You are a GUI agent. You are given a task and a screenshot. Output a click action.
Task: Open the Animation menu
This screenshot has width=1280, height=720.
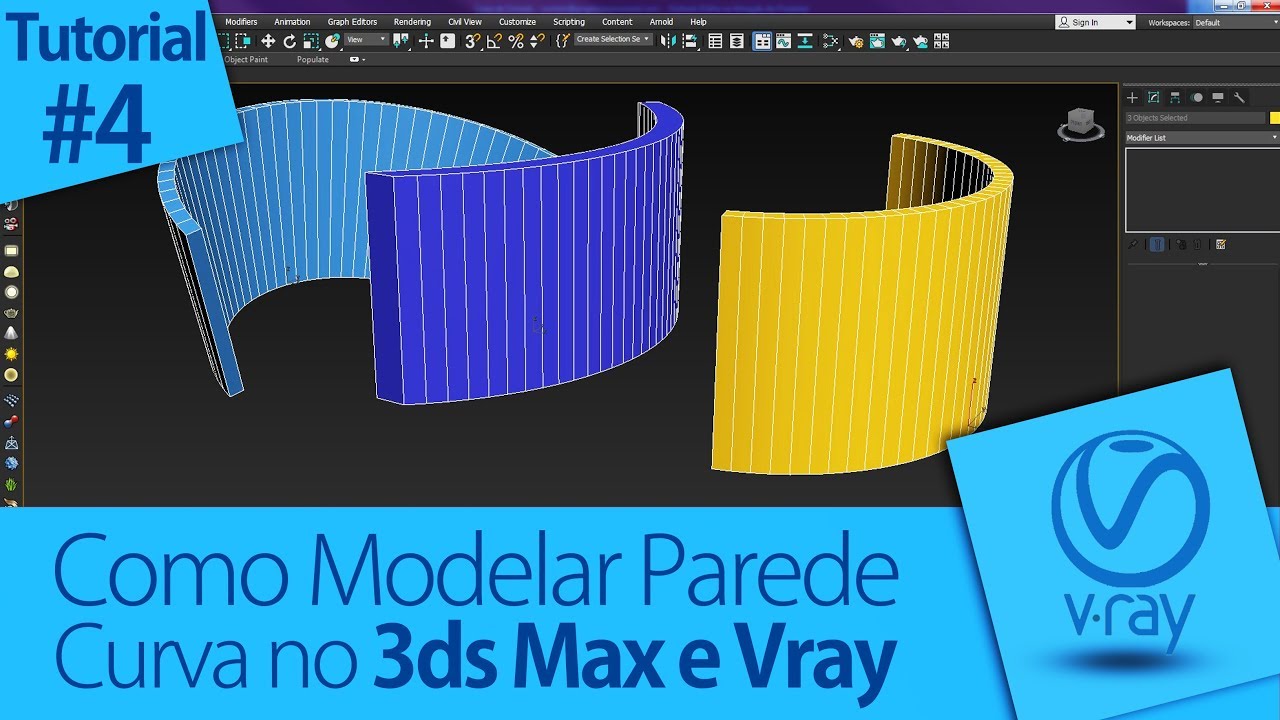coord(292,22)
